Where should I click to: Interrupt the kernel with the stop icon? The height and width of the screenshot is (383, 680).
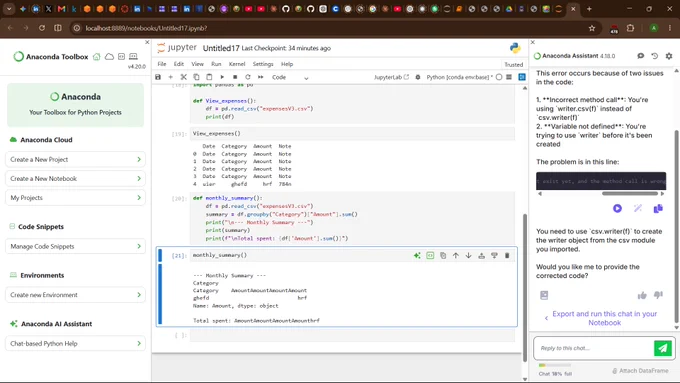pos(235,77)
